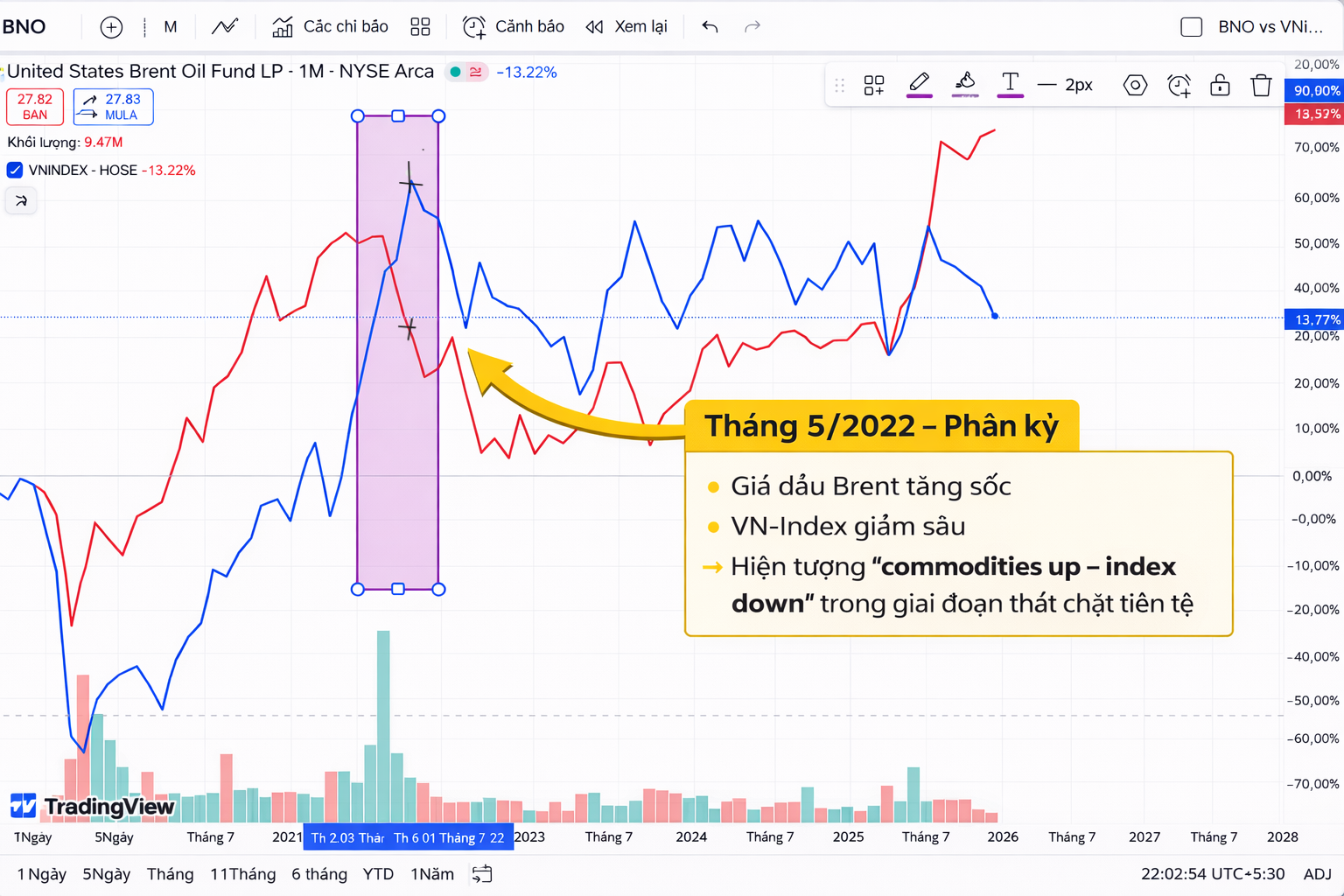Toggle the BNO vs VNi checkbox
1344x896 pixels.
tap(1191, 26)
